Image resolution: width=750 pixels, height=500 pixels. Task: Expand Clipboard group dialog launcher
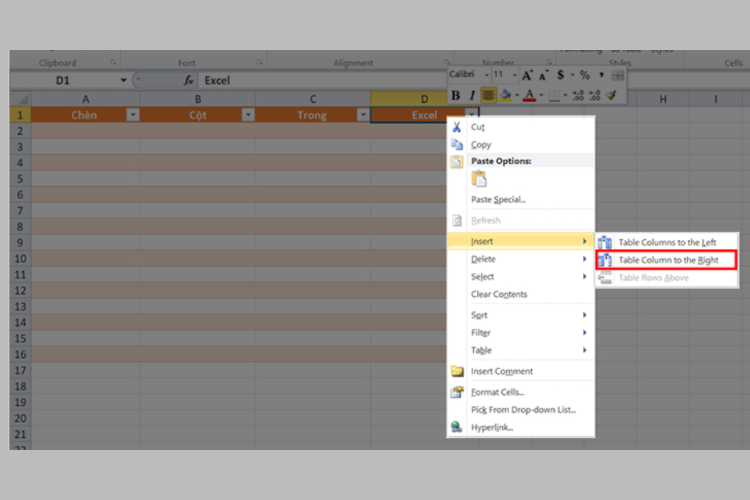pyautogui.click(x=113, y=62)
